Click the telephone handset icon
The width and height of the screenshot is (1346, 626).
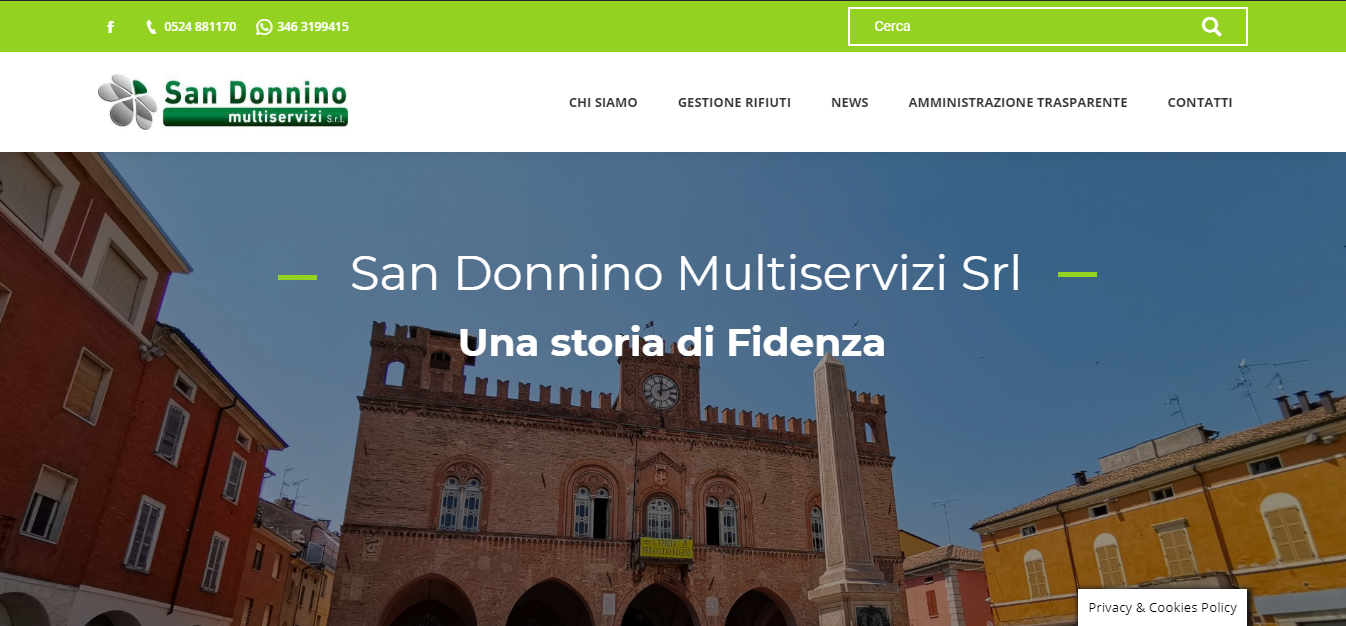point(151,27)
